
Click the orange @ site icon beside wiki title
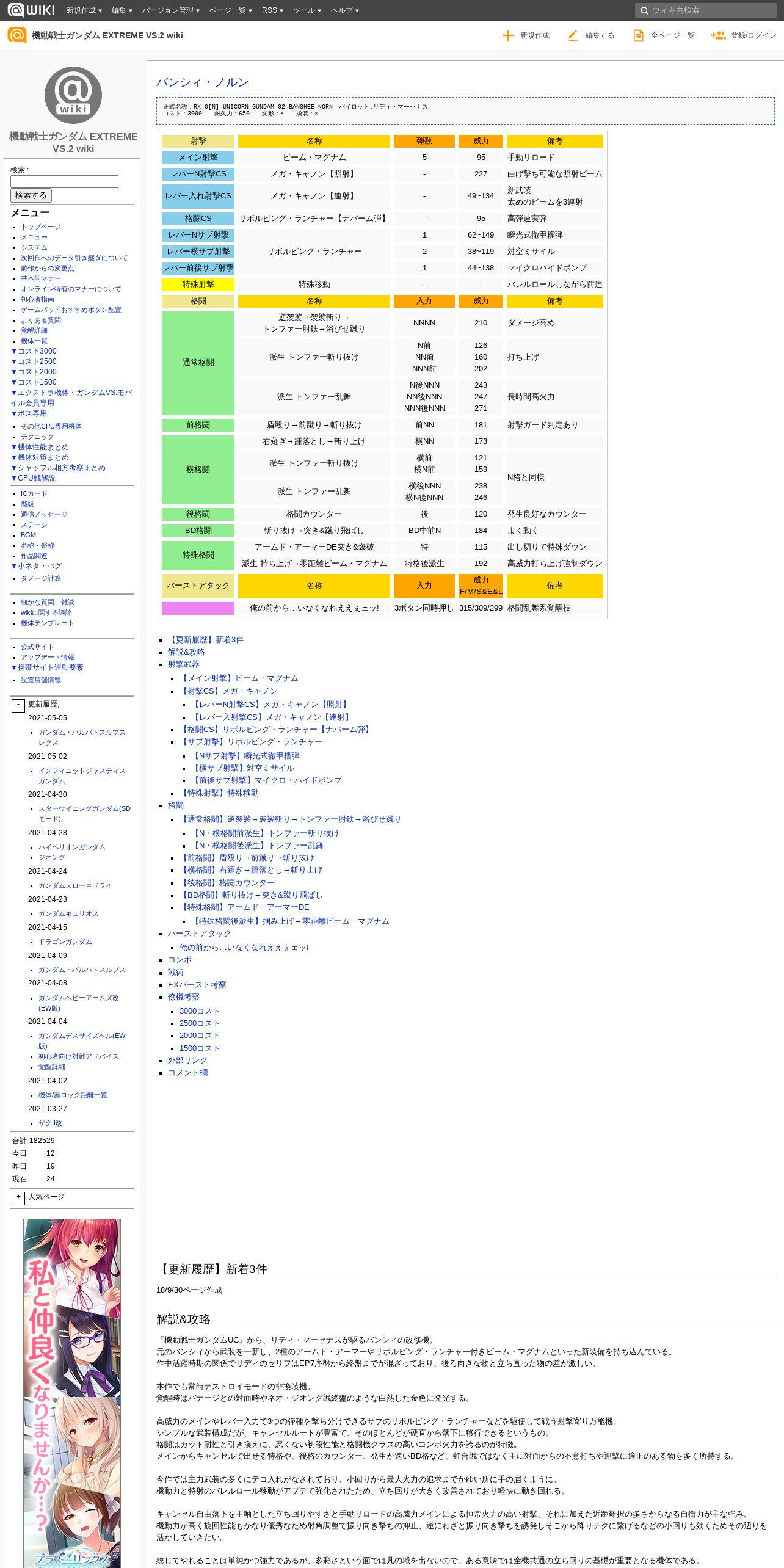pyautogui.click(x=16, y=35)
